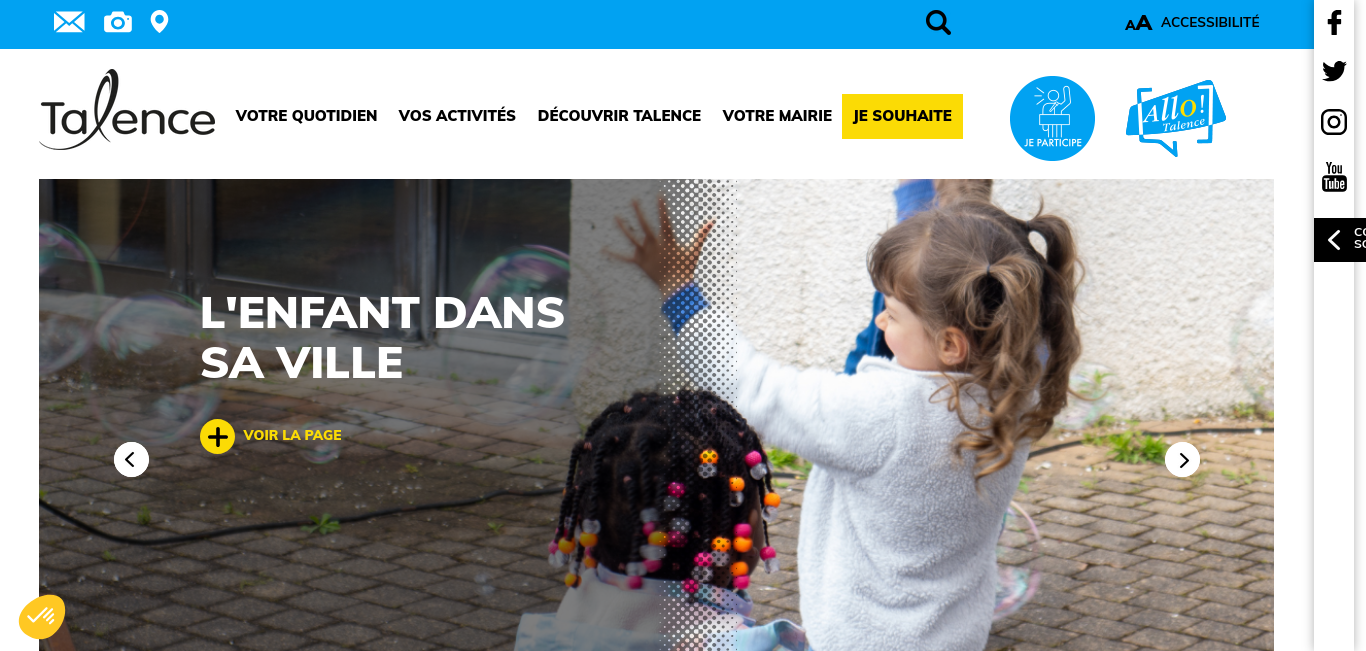Show the previous carousel slide
1366x651 pixels.
pyautogui.click(x=131, y=460)
